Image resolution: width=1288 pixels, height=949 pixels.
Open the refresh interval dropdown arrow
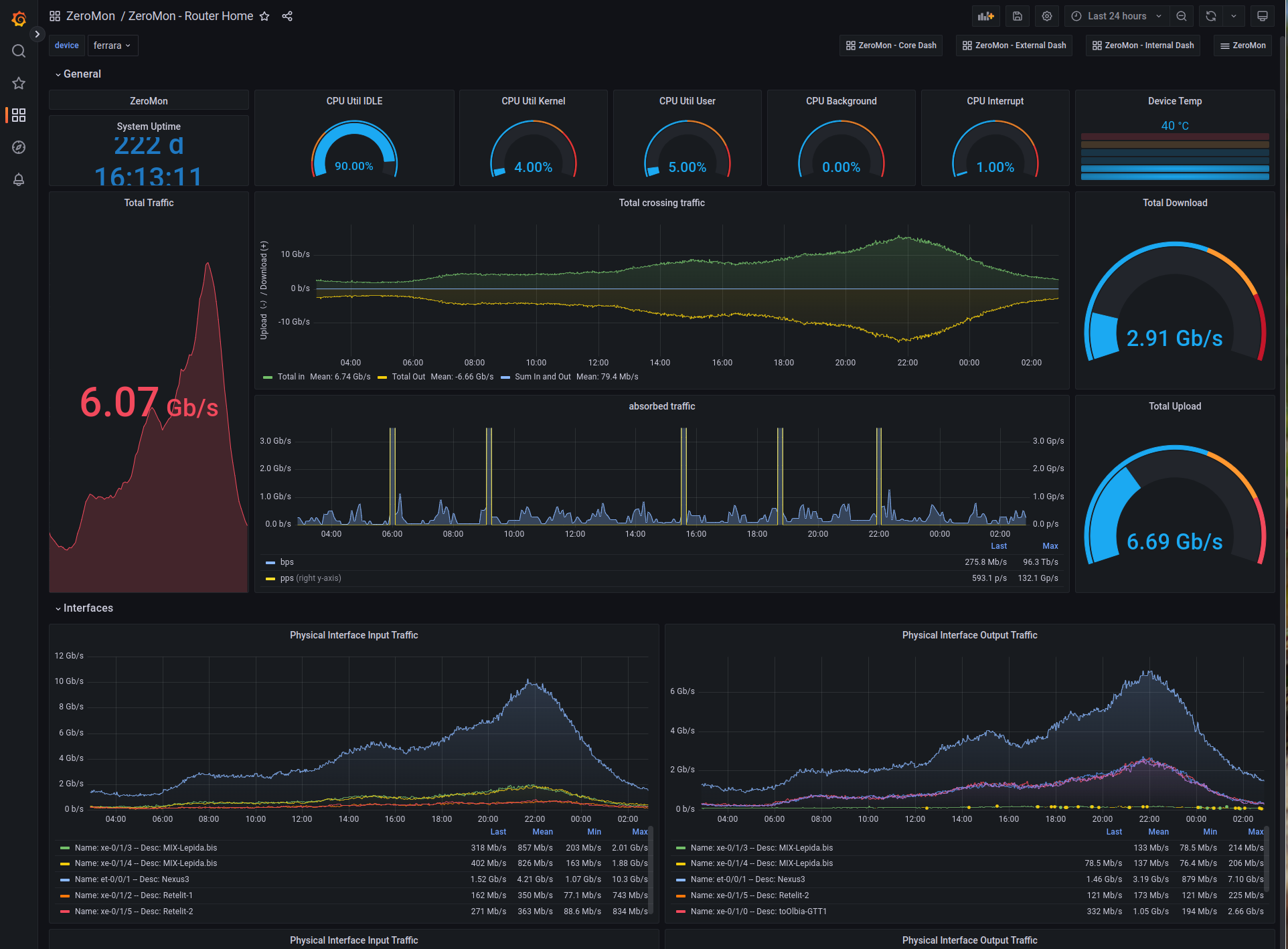pos(1234,16)
